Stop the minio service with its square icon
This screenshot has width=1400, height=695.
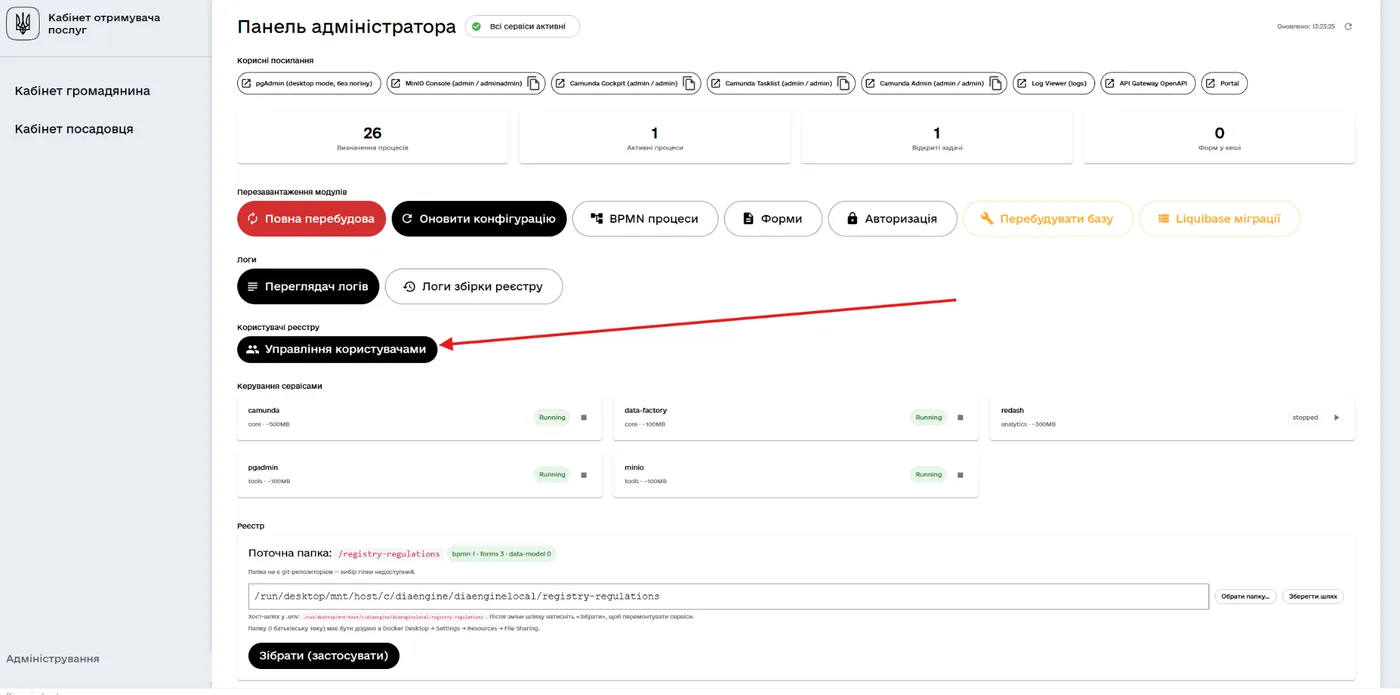(960, 474)
